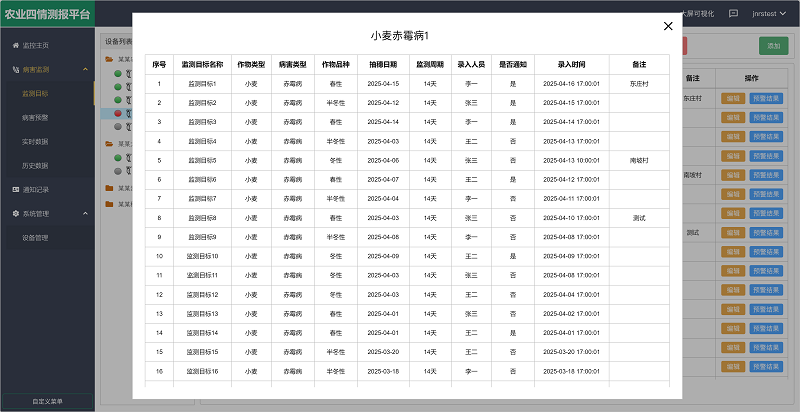Open the message notification icon in header
Viewport: 800px width, 412px height.
(733, 14)
